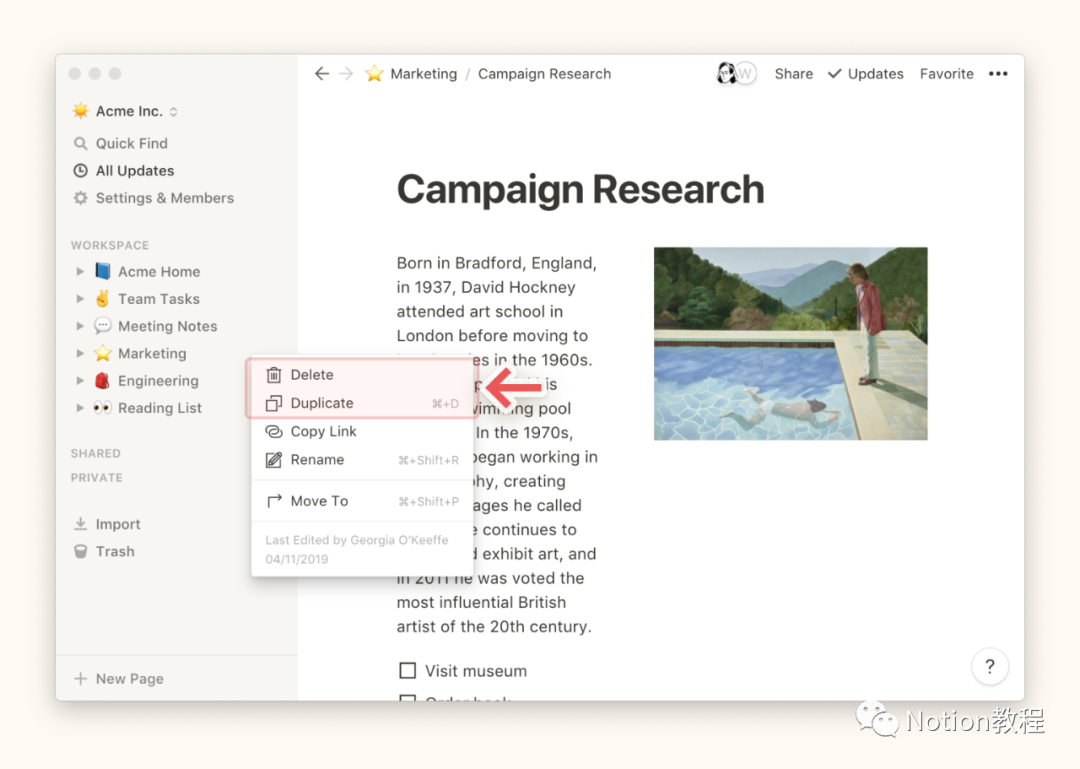Viewport: 1080px width, 769px height.
Task: Select Copy Link in context menu
Action: [x=323, y=432]
